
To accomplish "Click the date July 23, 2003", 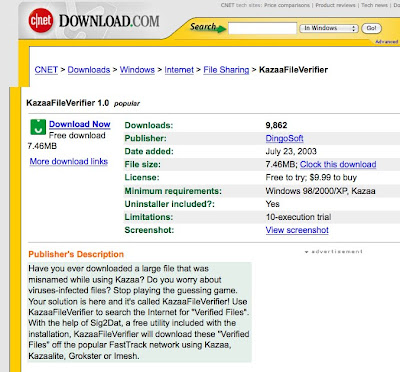I will tap(291, 151).
